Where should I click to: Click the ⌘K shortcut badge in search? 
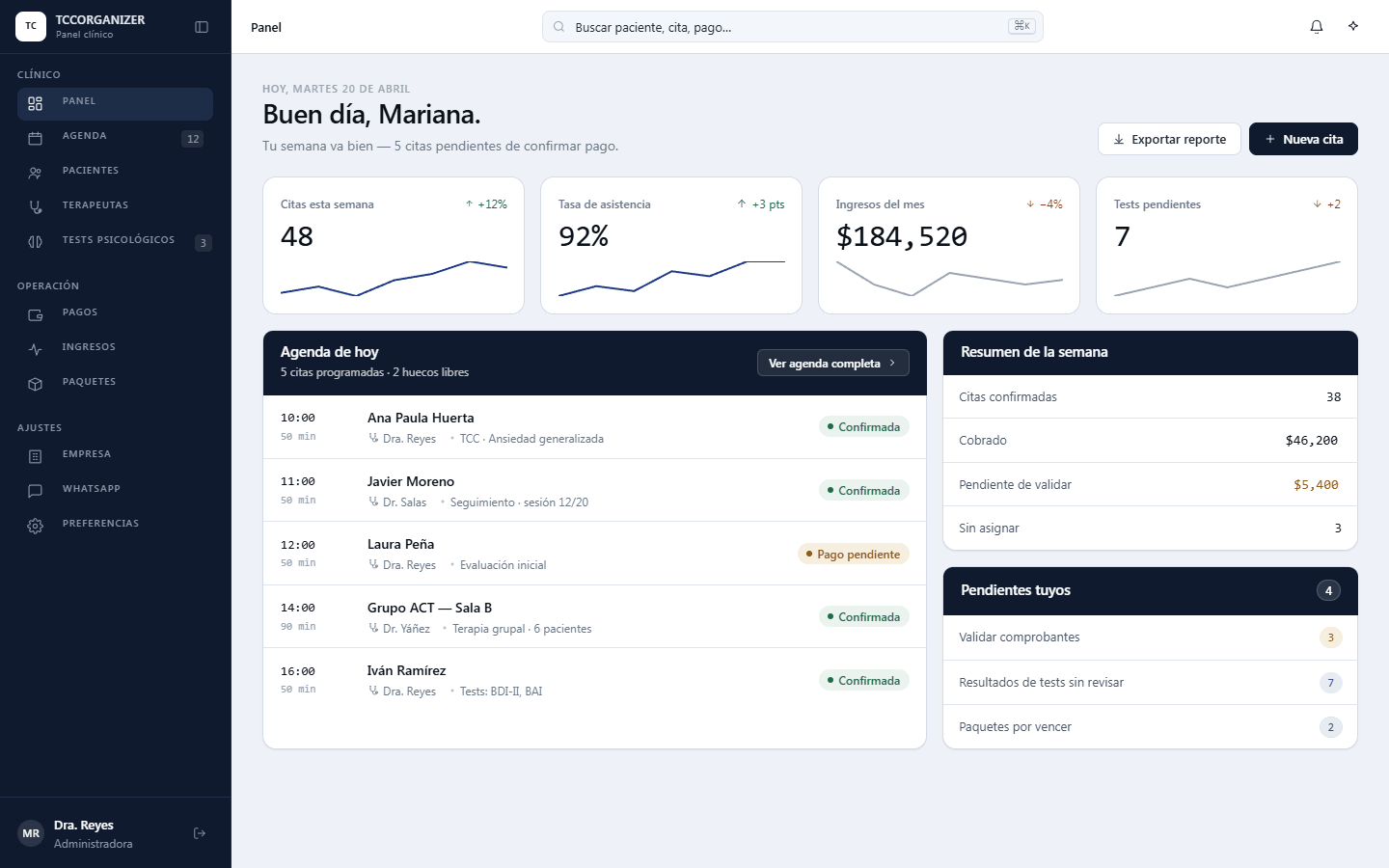click(x=1021, y=26)
